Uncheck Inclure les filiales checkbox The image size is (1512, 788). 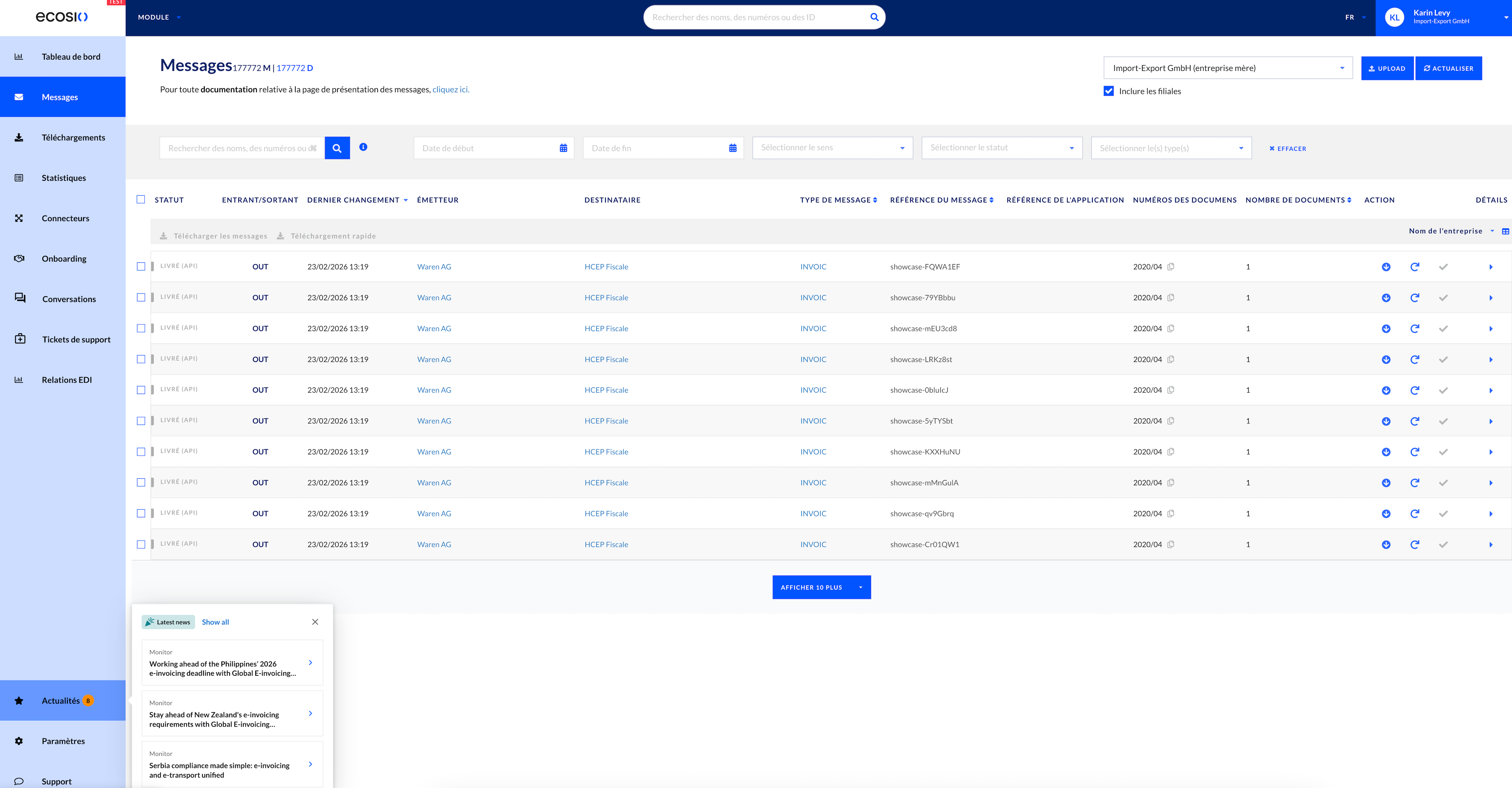1109,91
